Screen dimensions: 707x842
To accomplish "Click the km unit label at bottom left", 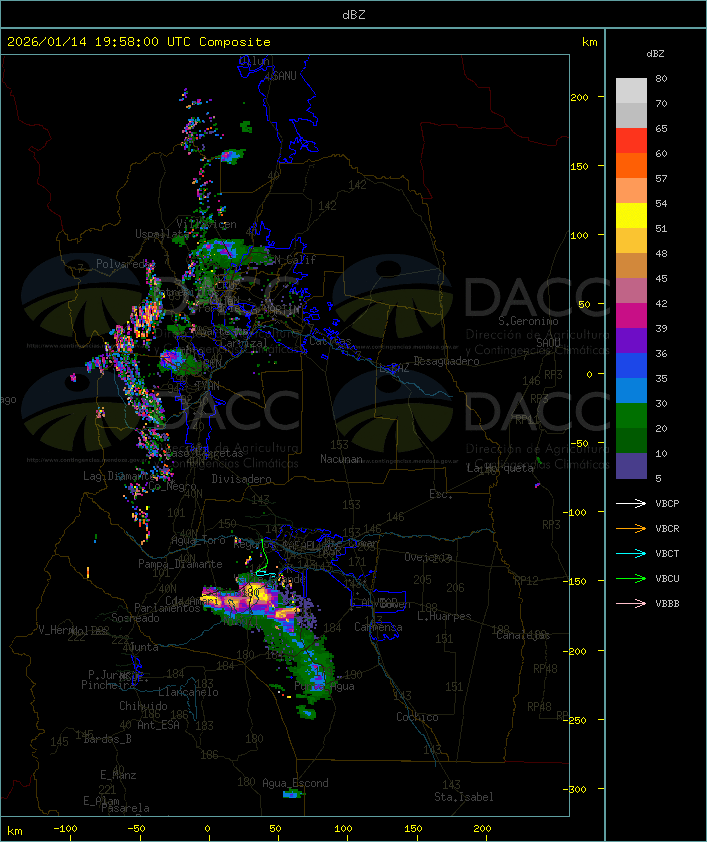I will pyautogui.click(x=14, y=831).
